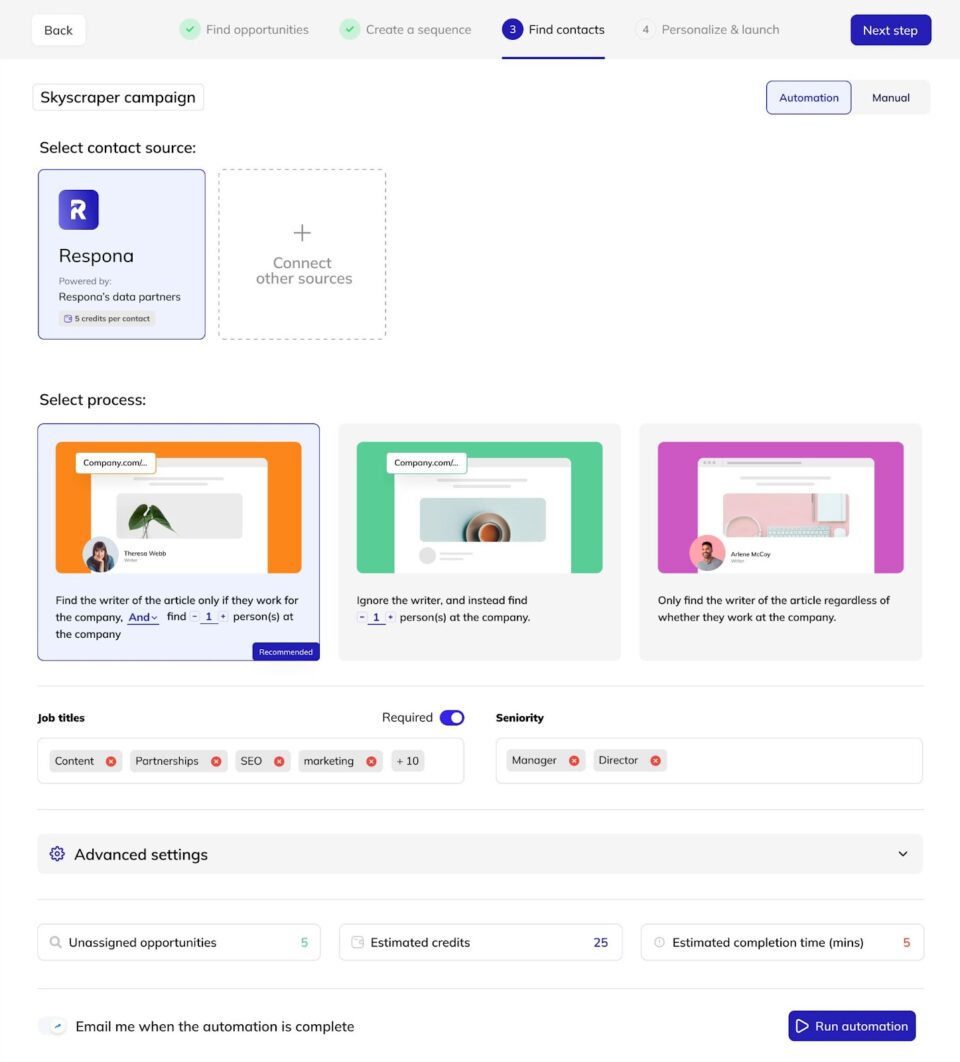Expand the Advanced settings section
The image size is (960, 1062).
pyautogui.click(x=903, y=854)
